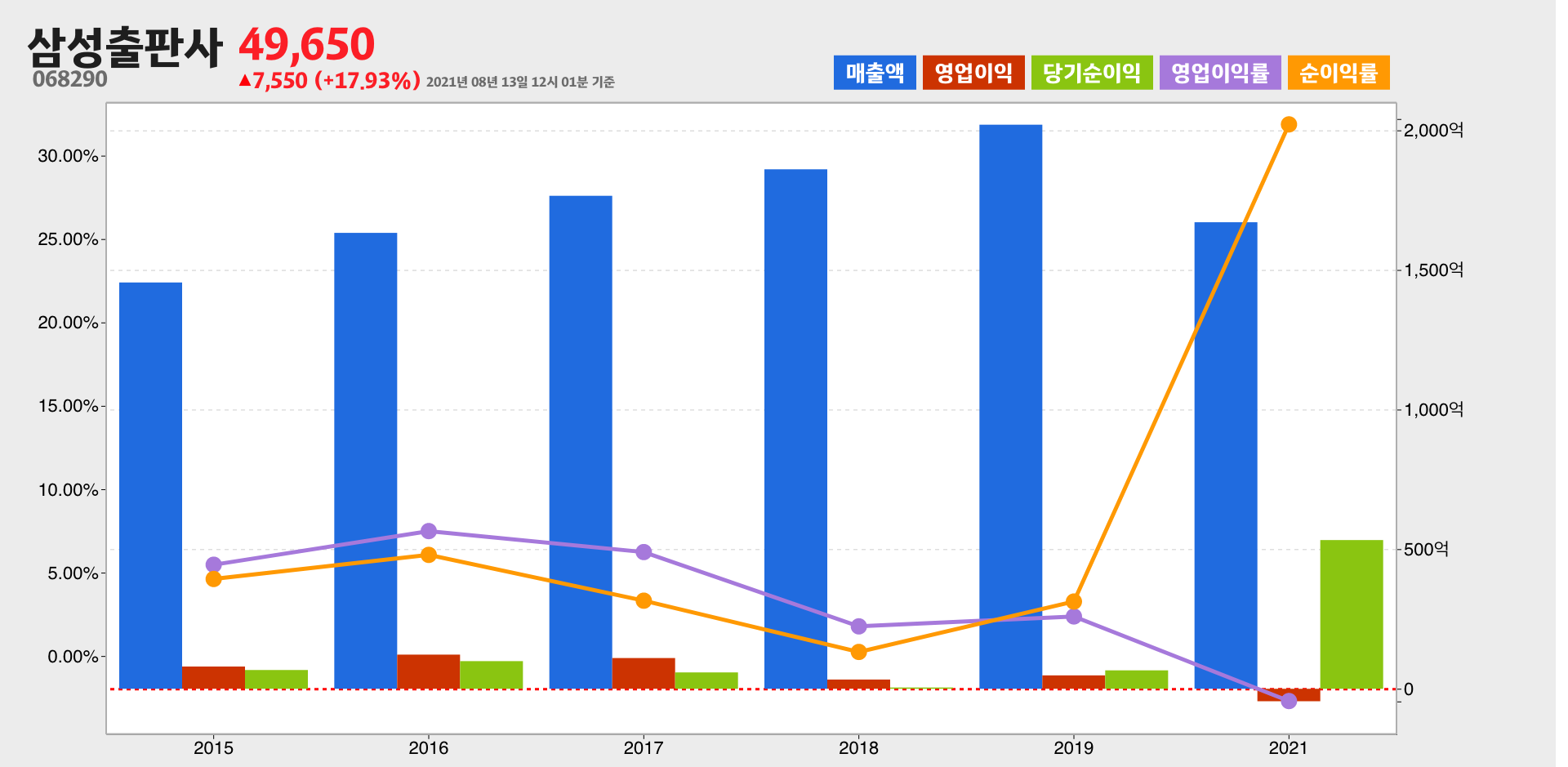Click the 15.00% left axis label
Screen dimensions: 1568x767
tap(68, 407)
